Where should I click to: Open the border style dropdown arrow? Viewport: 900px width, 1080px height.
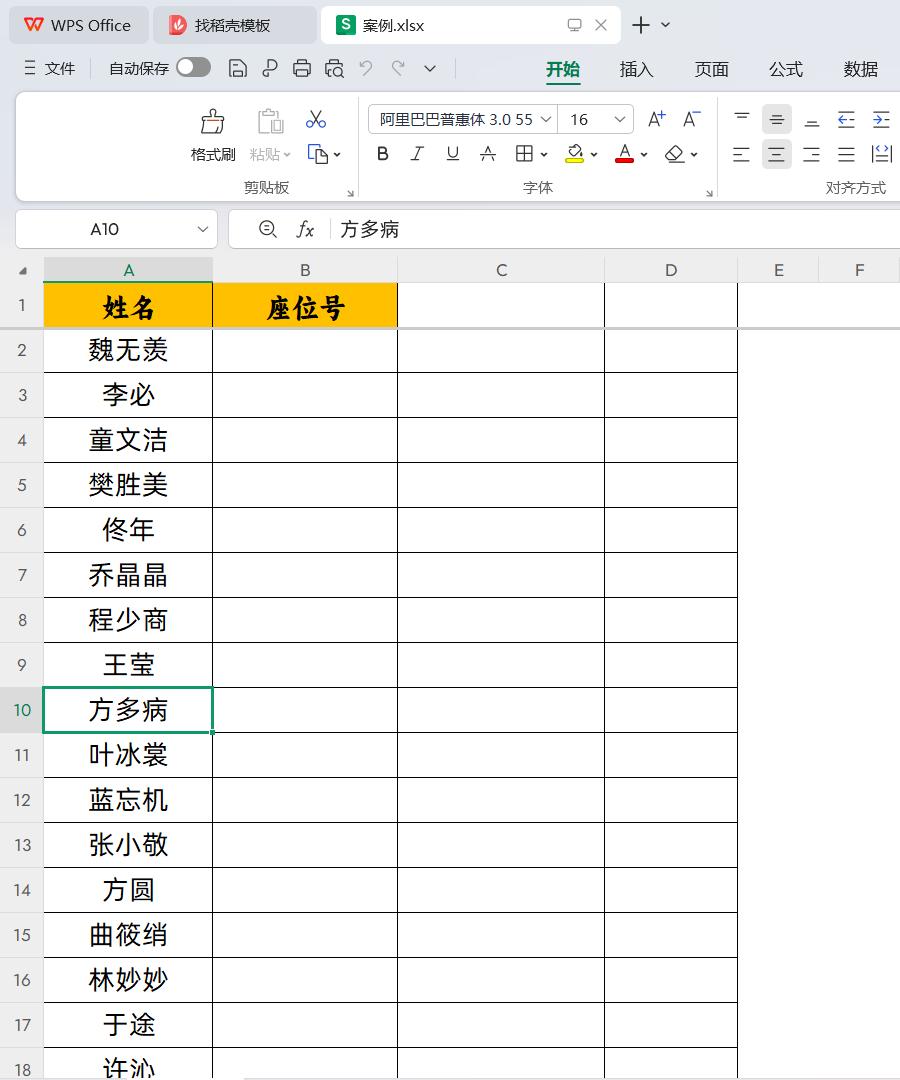544,155
